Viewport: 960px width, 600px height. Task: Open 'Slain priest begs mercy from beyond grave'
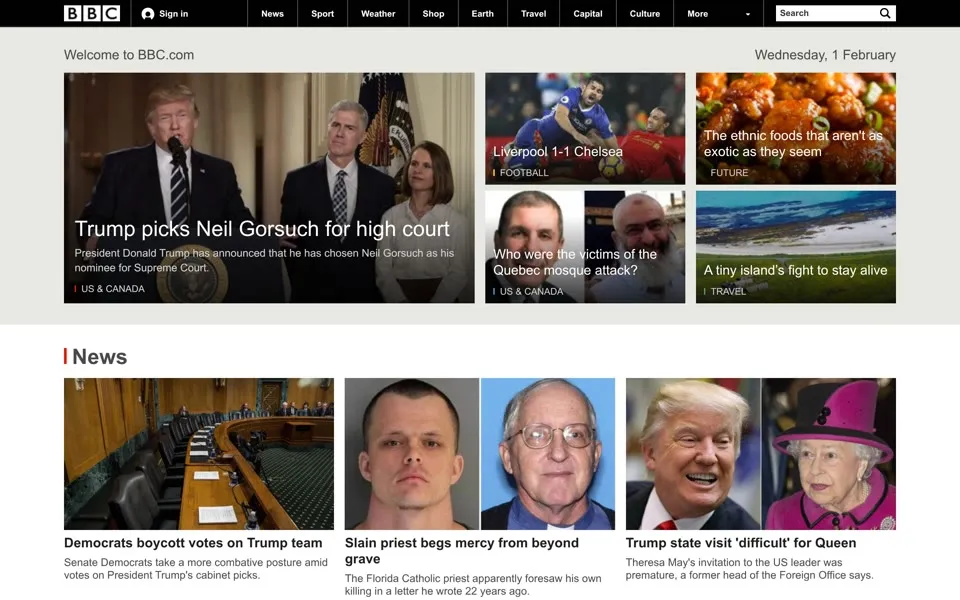(462, 551)
